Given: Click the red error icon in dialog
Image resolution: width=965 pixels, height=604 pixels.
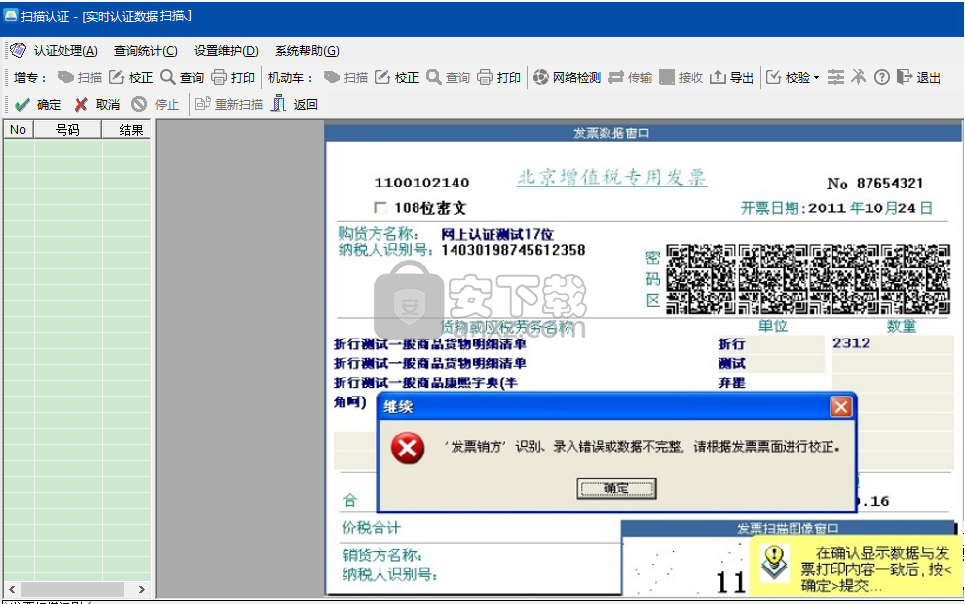Looking at the screenshot, I should (407, 448).
